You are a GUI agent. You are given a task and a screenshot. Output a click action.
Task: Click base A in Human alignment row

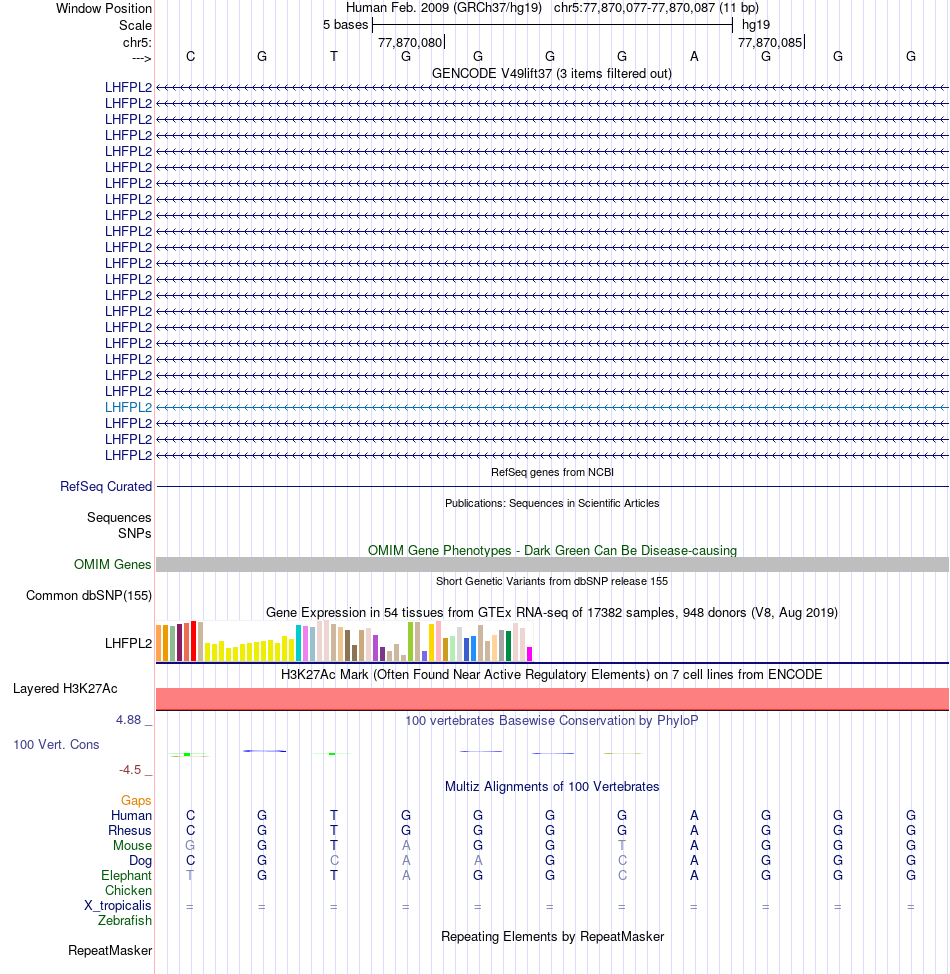[694, 816]
